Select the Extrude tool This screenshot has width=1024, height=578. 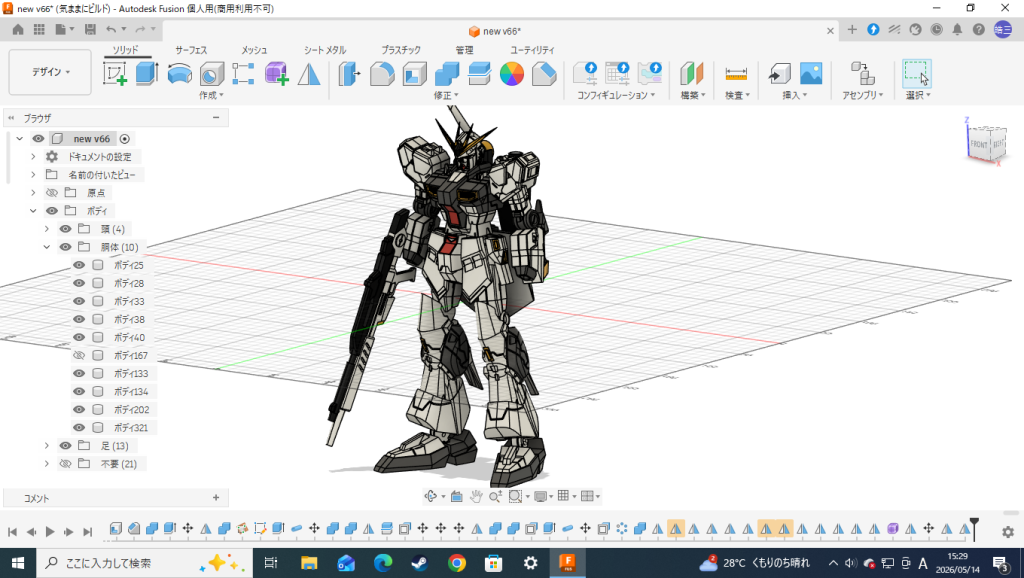(x=147, y=73)
